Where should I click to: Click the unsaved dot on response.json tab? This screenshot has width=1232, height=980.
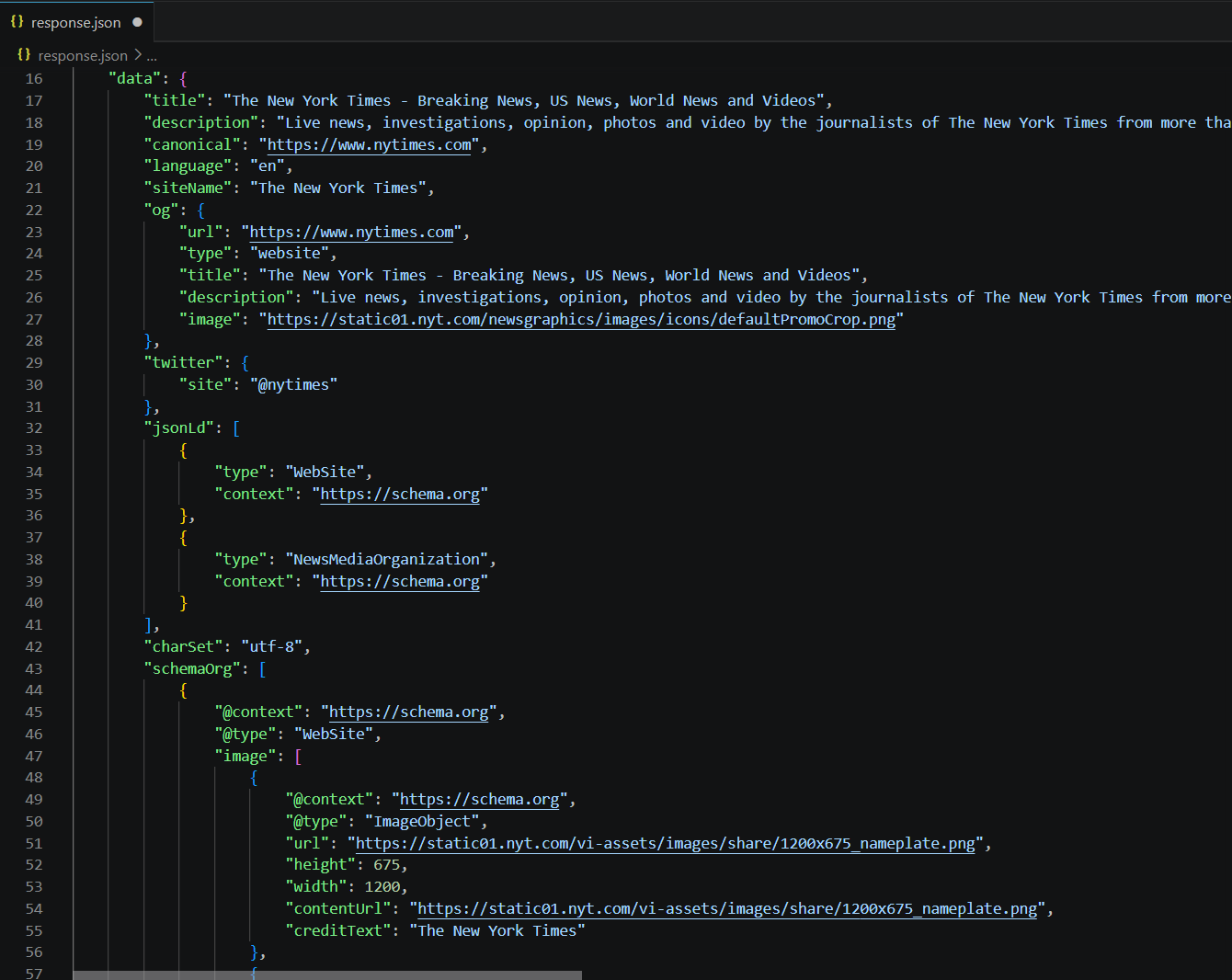click(138, 22)
